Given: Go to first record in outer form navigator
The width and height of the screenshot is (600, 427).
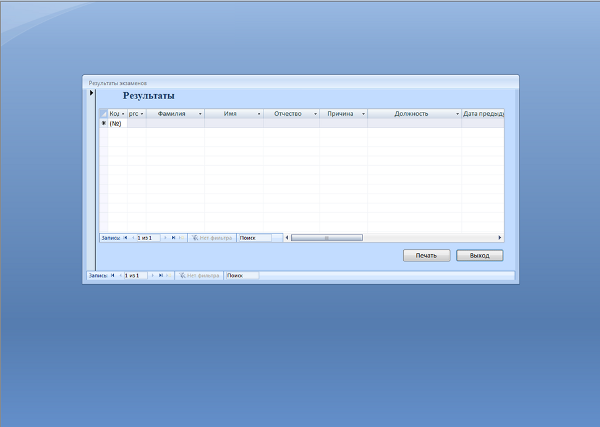Looking at the screenshot, I should 112,275.
